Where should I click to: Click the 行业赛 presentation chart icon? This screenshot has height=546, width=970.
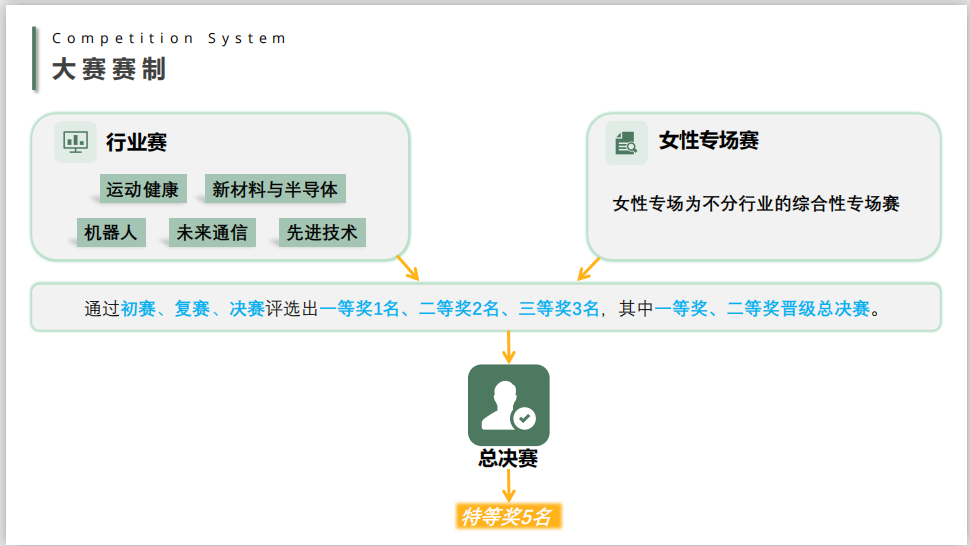75,142
